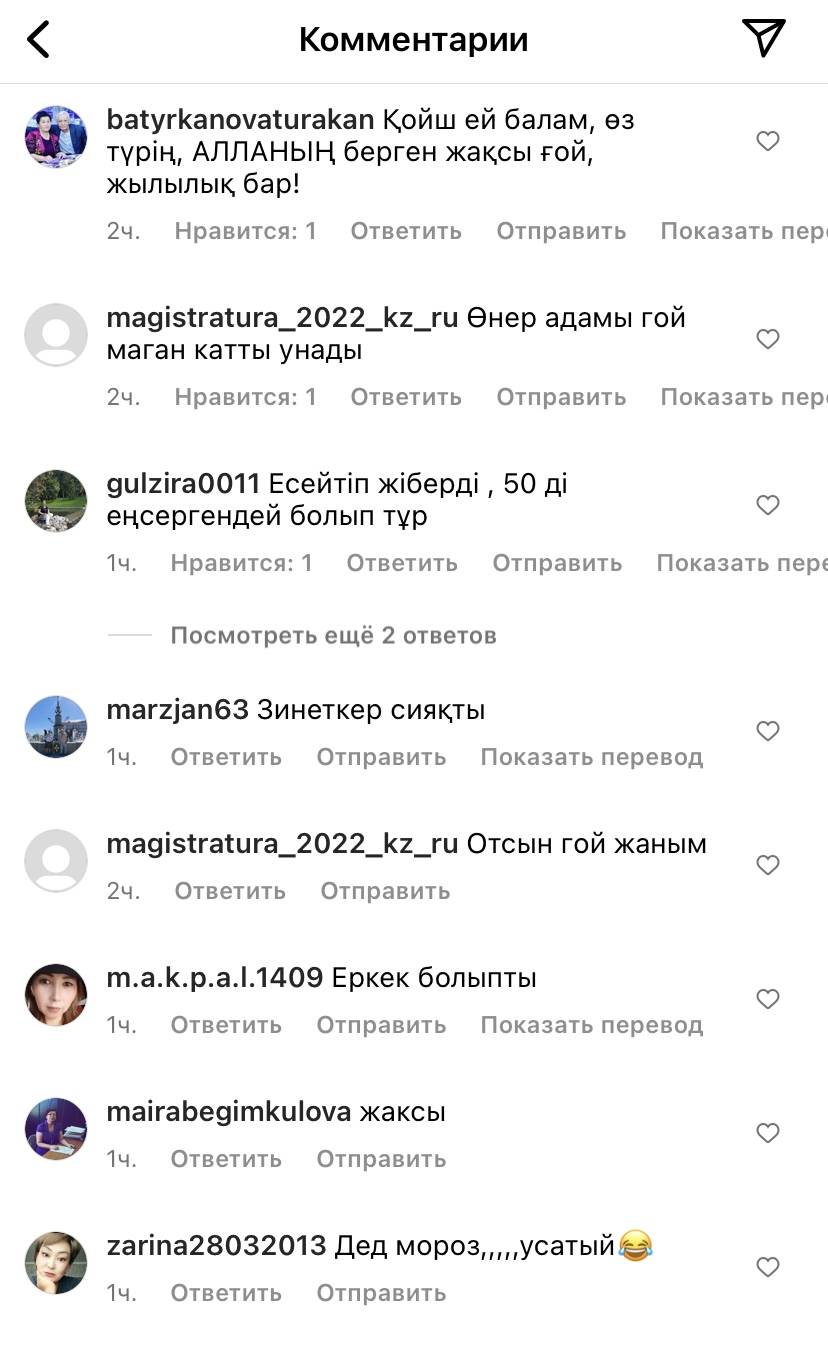The height and width of the screenshot is (1347, 828).
Task: Like the 'Отсын гой жаным' comment
Action: pyautogui.click(x=767, y=866)
